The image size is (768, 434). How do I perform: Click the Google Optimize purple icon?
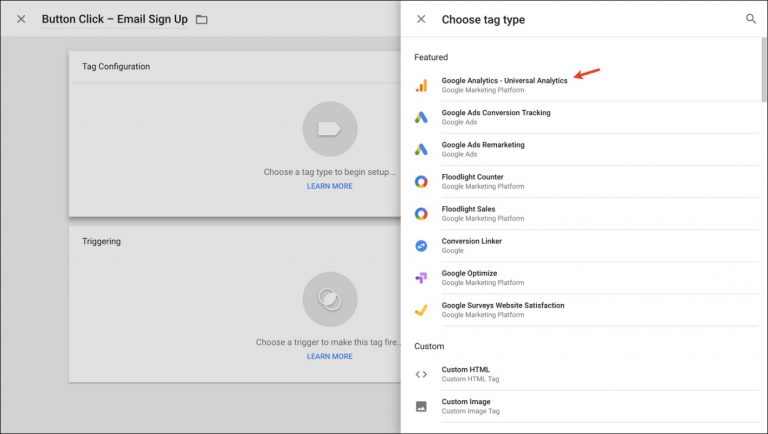pos(421,277)
